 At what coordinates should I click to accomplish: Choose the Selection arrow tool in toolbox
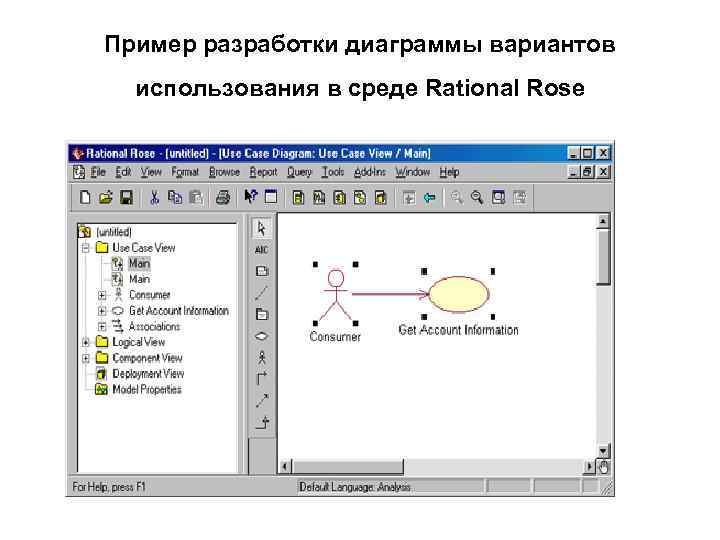tap(262, 228)
